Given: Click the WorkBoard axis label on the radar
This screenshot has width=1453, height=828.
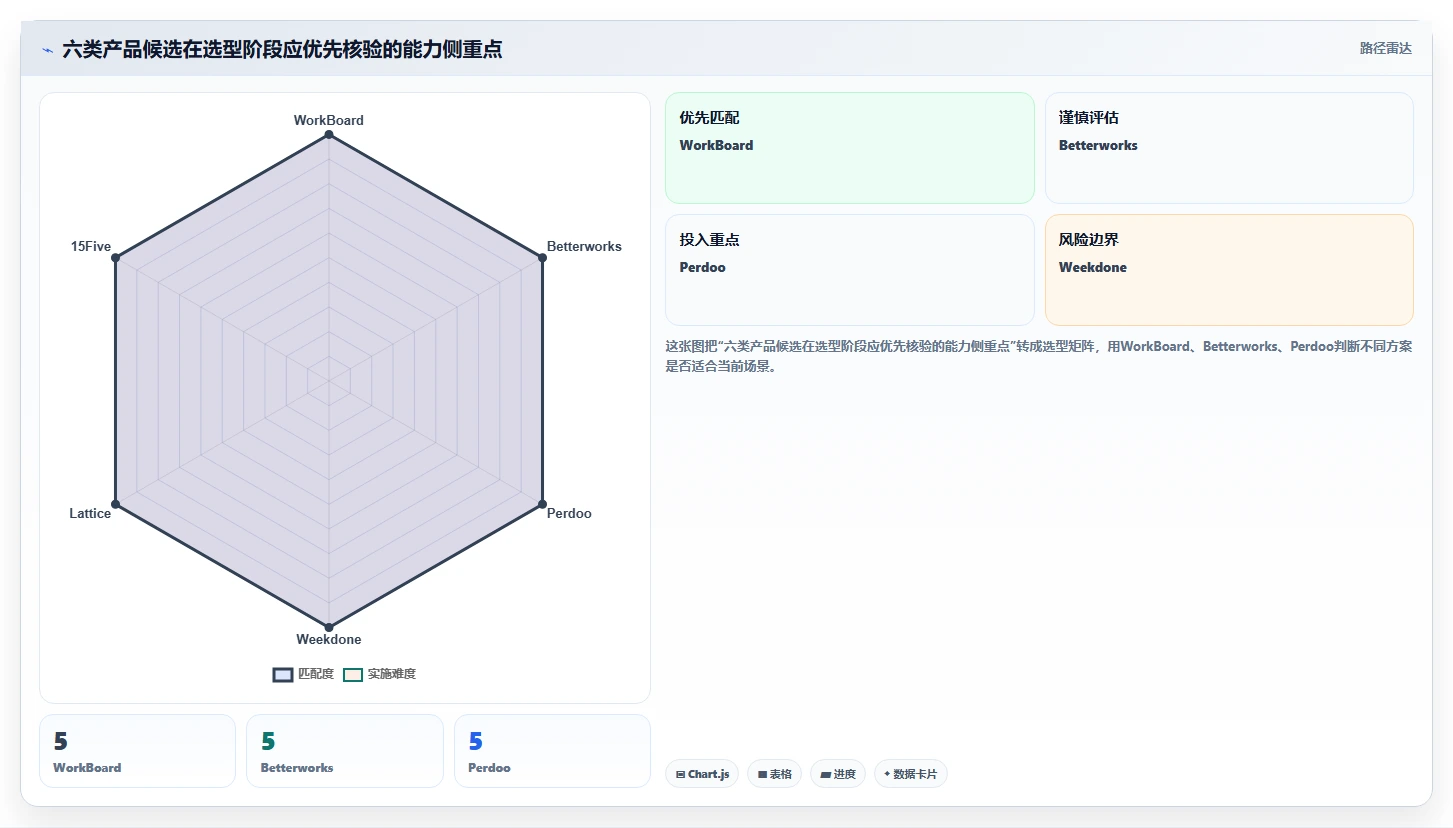Looking at the screenshot, I should (329, 120).
